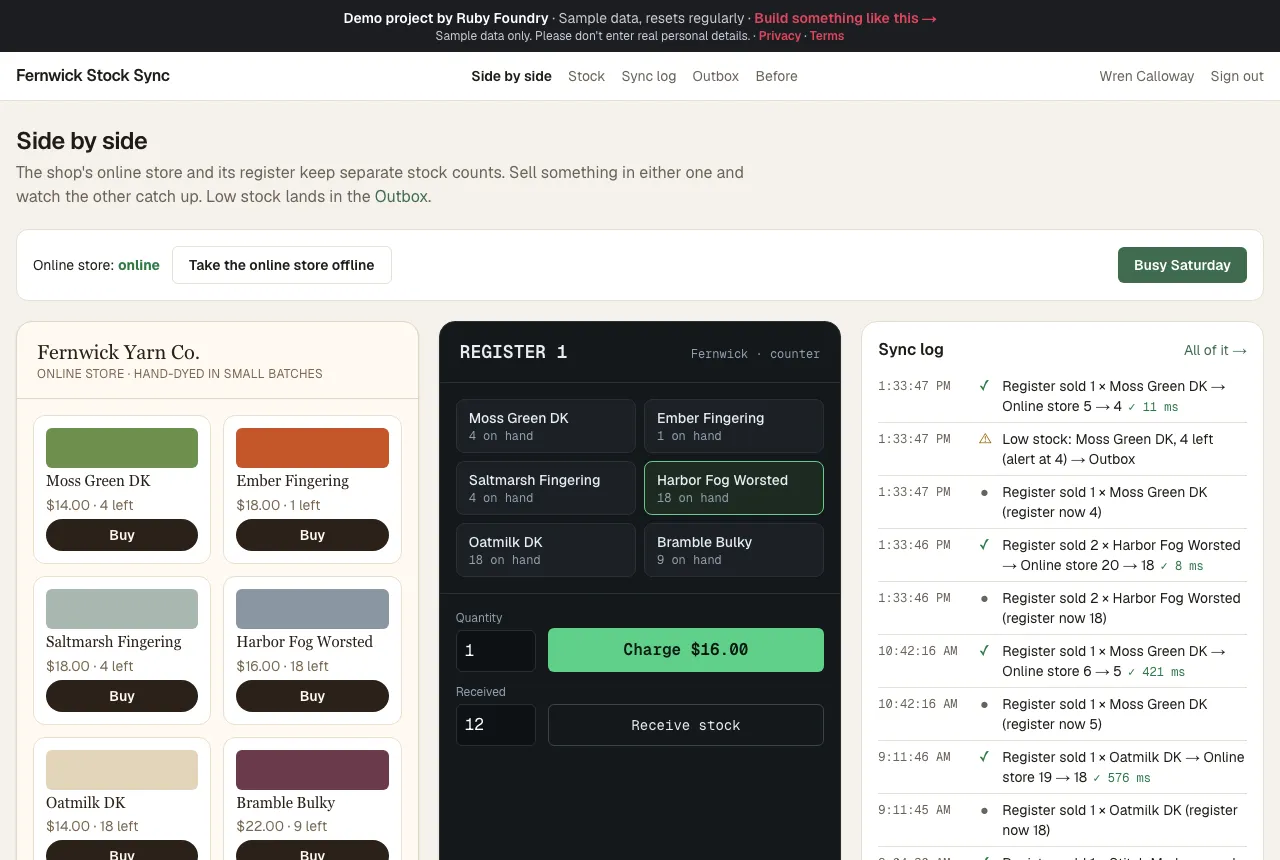Screen dimensions: 1280x860
Task: Select Moss Green DK on register
Action: click(546, 426)
